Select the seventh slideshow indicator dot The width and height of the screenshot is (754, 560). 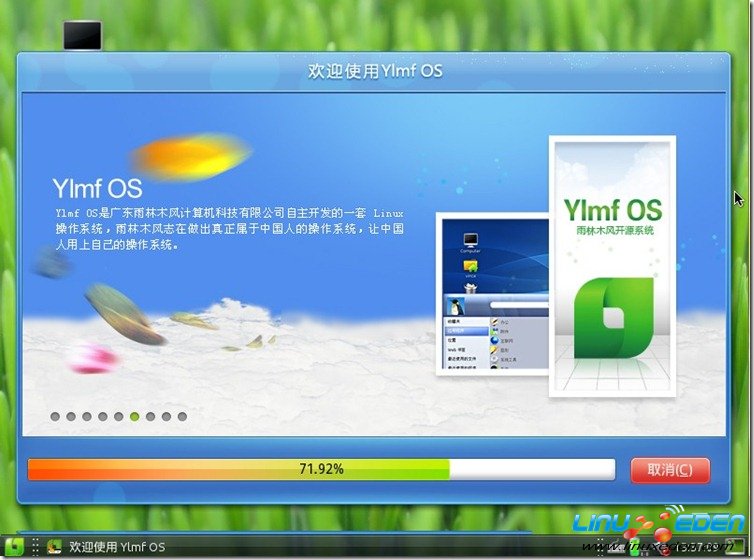point(151,416)
